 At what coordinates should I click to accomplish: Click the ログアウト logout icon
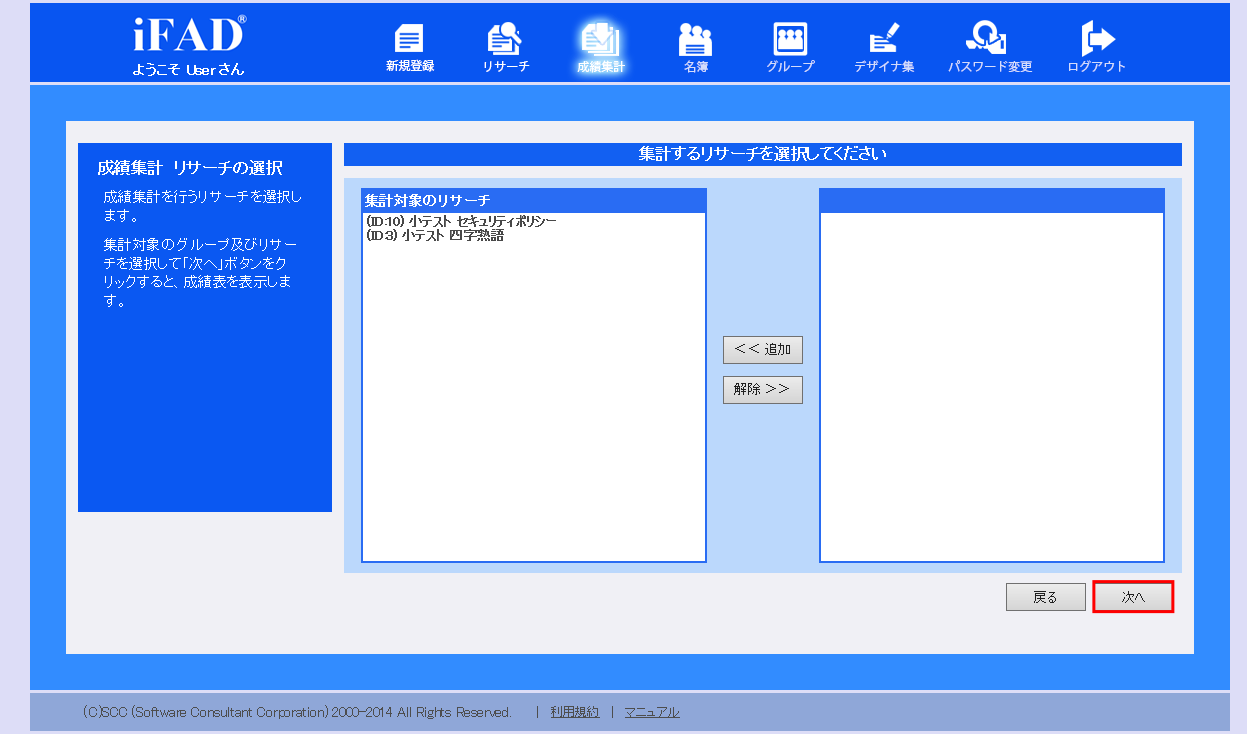(1097, 48)
